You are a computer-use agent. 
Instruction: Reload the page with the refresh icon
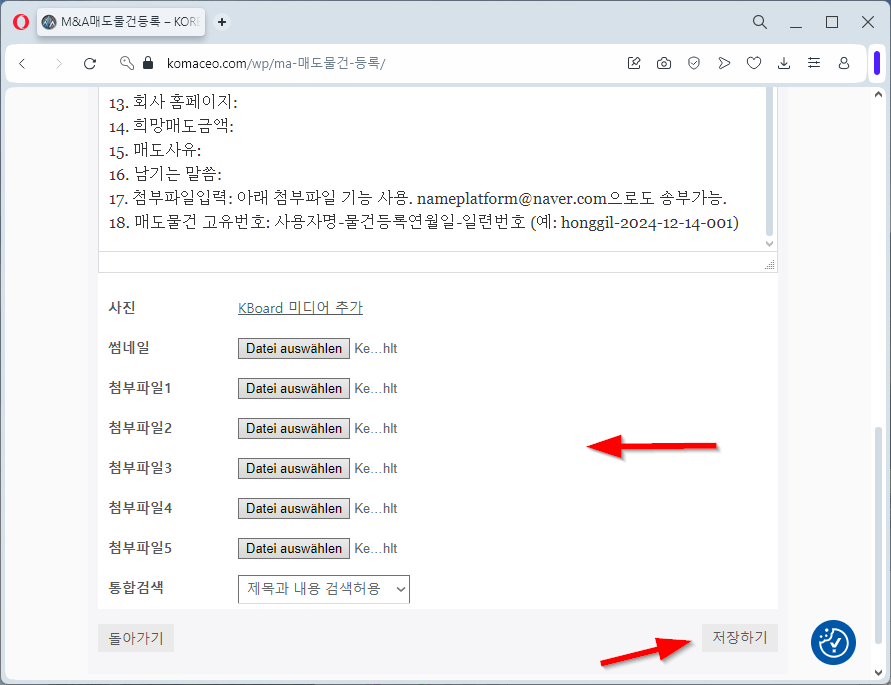click(x=90, y=63)
